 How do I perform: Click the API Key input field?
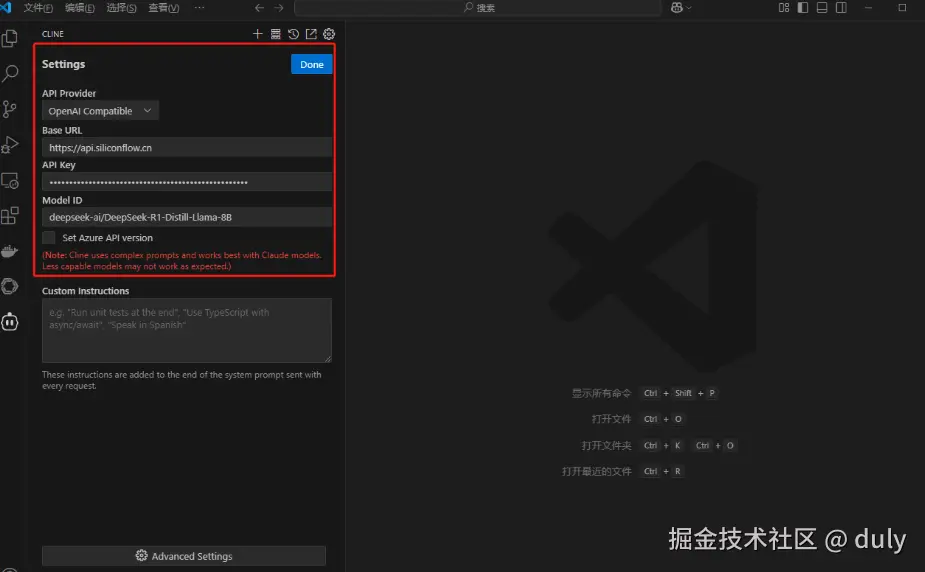tap(187, 182)
